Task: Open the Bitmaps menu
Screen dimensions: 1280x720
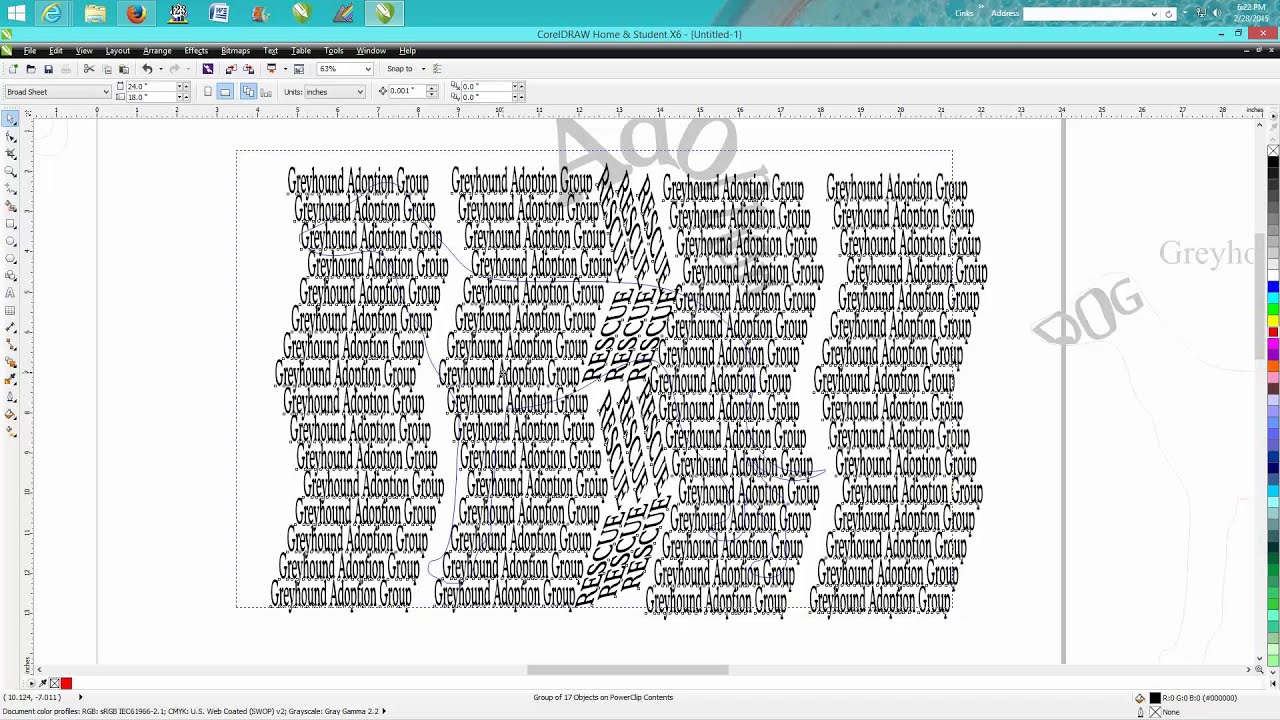Action: [235, 51]
